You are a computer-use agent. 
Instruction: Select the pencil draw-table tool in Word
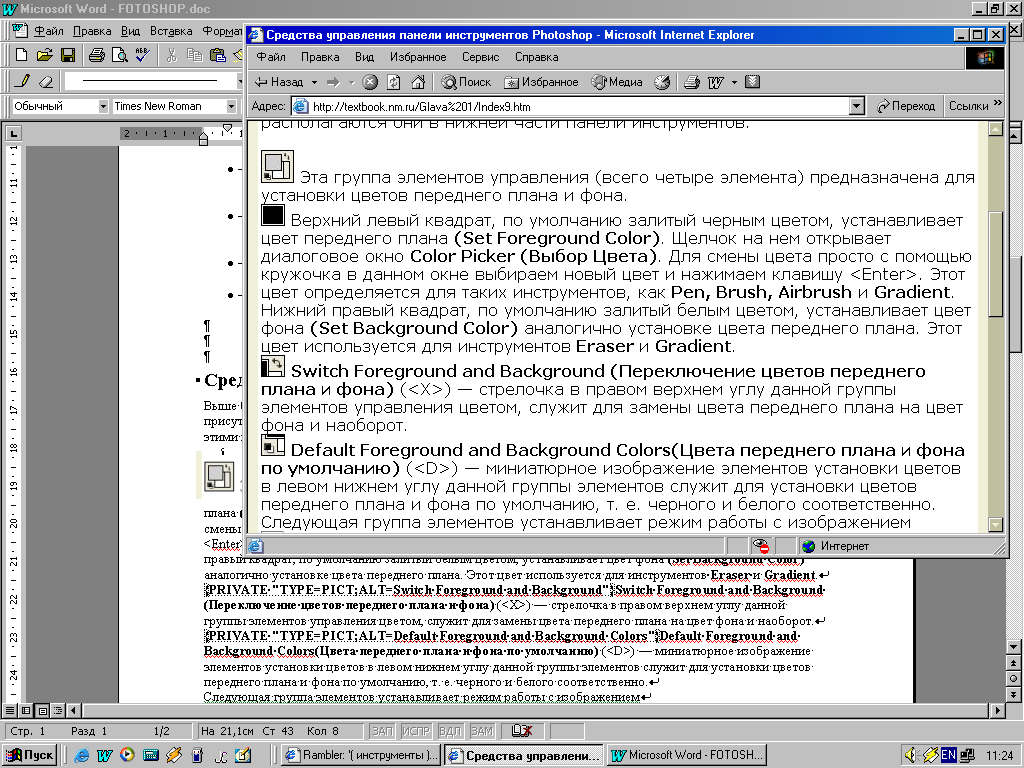[23, 81]
